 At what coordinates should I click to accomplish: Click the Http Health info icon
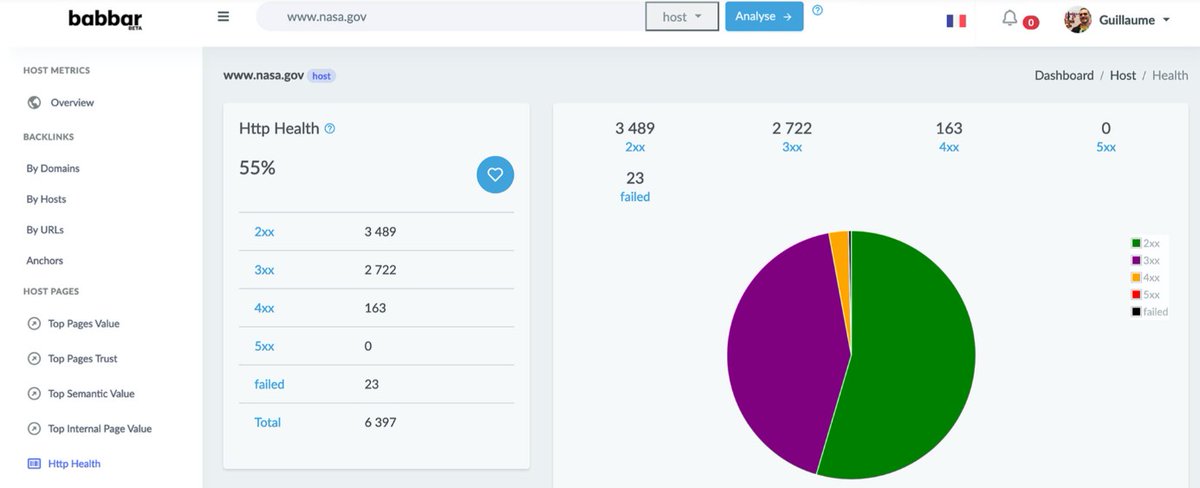click(330, 129)
